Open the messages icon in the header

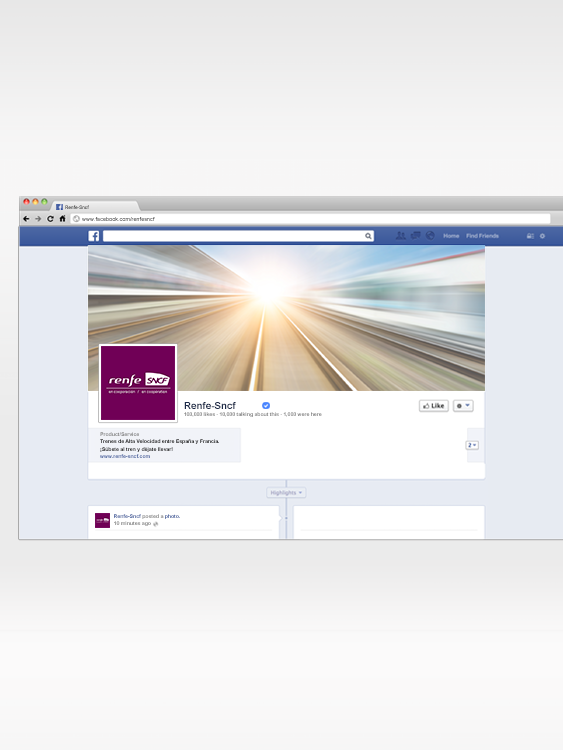point(415,235)
